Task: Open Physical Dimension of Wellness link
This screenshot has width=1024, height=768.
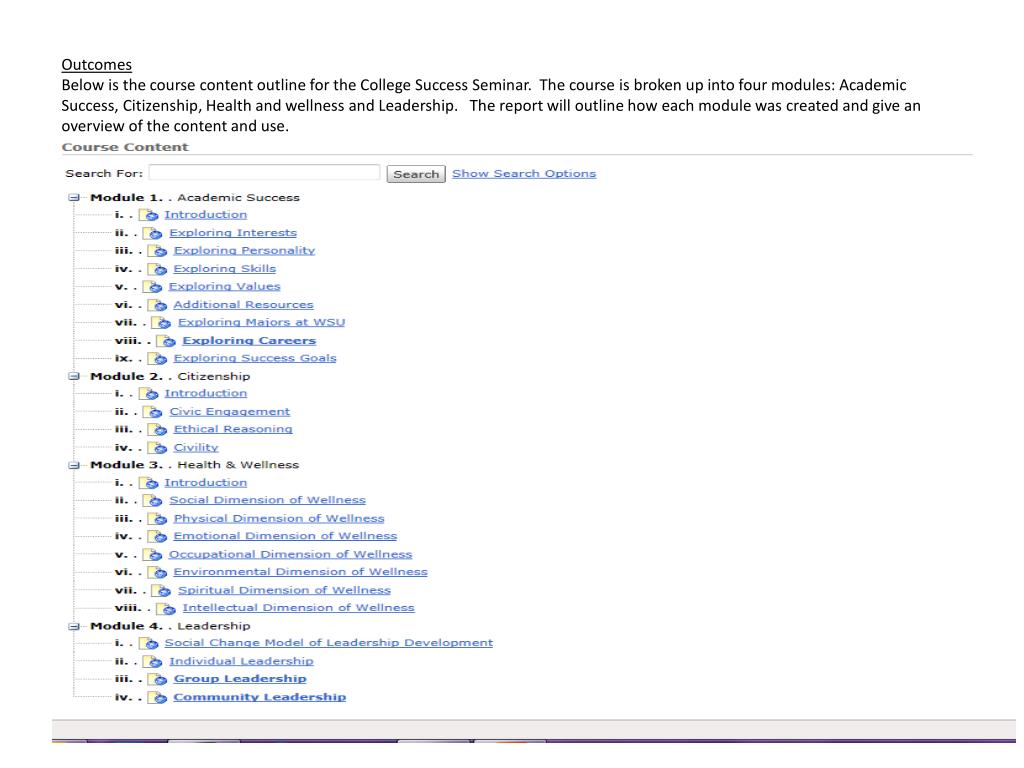Action: click(280, 519)
